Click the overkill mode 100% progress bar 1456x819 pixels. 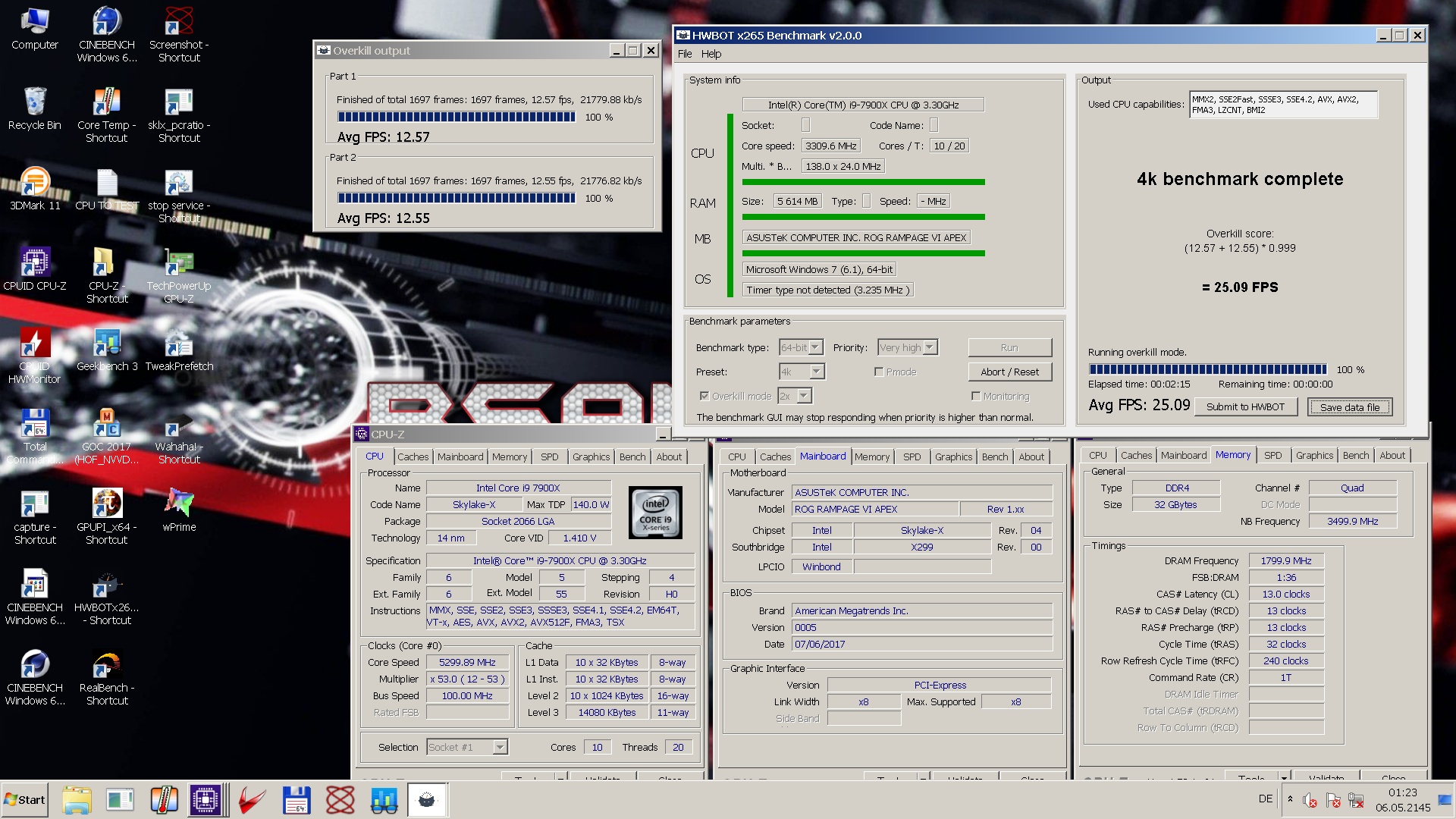1208,369
